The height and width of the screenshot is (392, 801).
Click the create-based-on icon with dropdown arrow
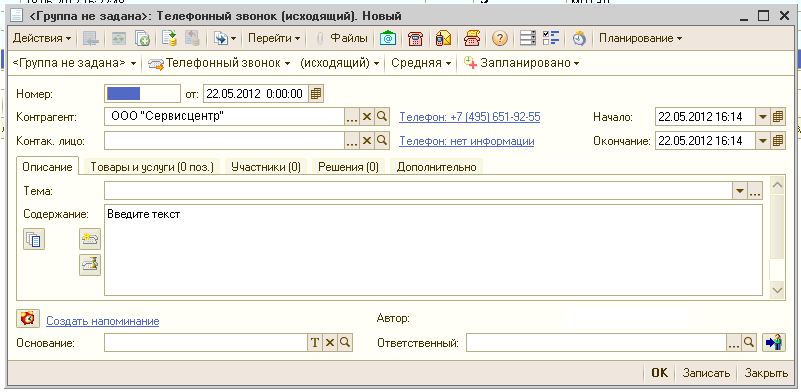225,38
